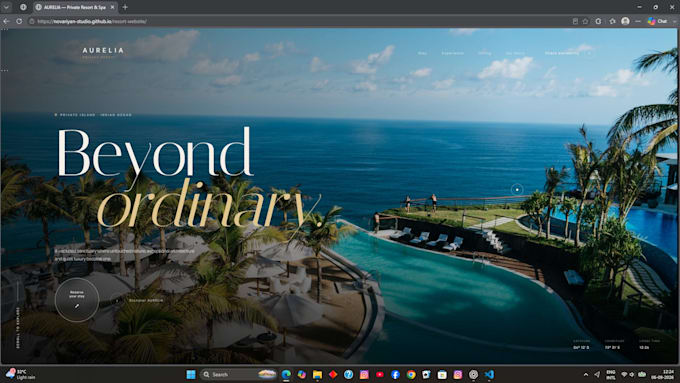The image size is (680, 383).
Task: Follow the Discover Aurelia link
Action: coord(146,300)
